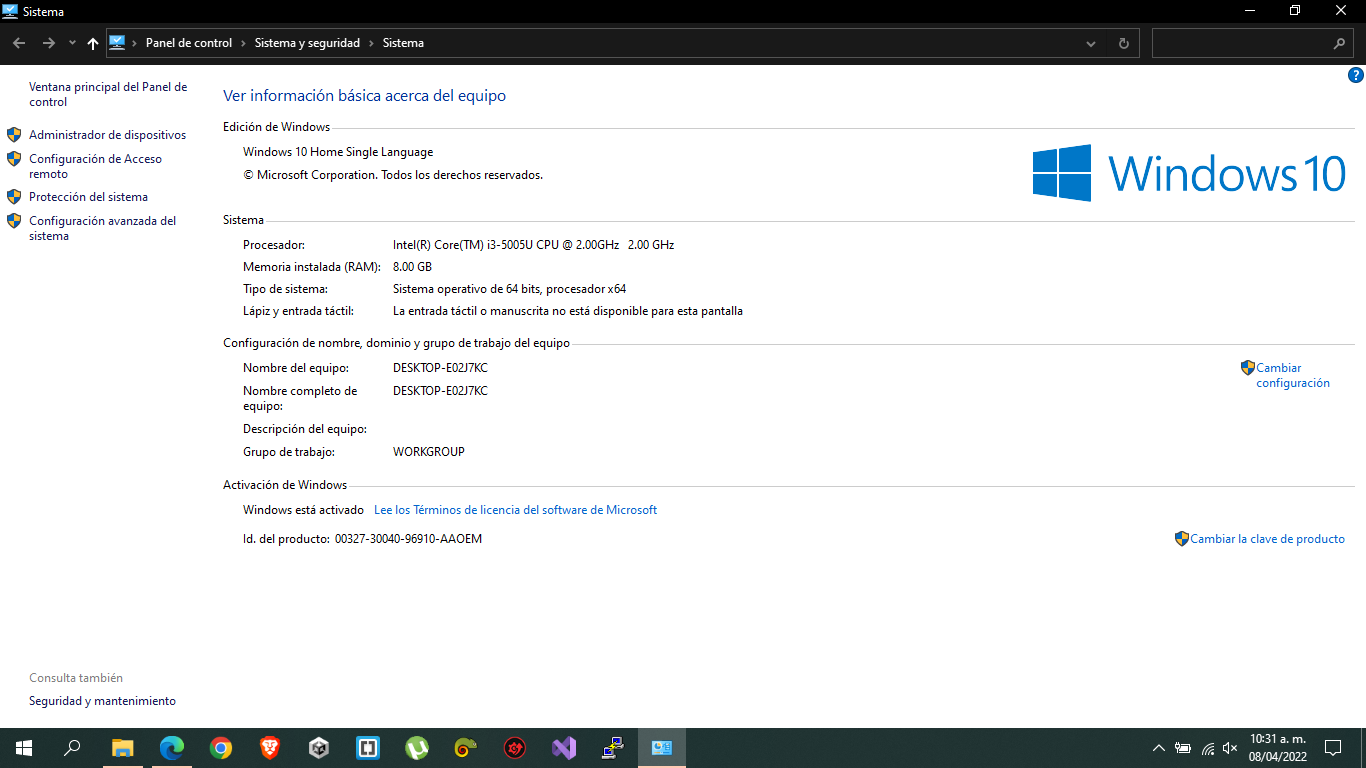This screenshot has height=768, width=1366.
Task: Go back with the Back arrow
Action: click(19, 43)
